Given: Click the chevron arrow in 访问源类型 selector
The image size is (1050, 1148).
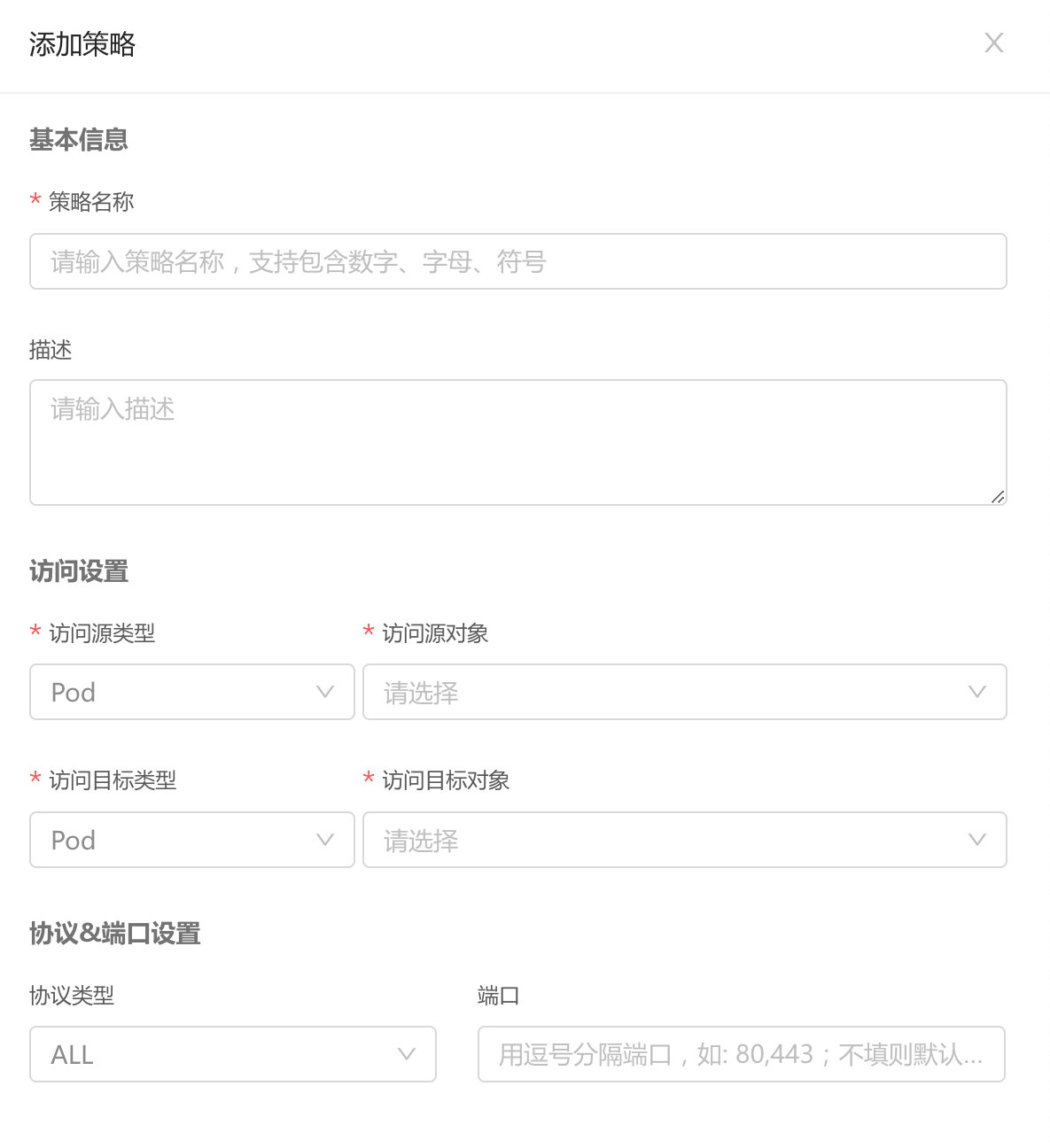Looking at the screenshot, I should tap(325, 692).
